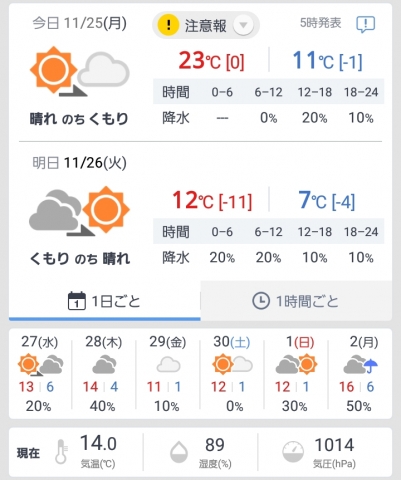Switch to the 1時間ごと tab
This screenshot has width=401, height=480.
(296, 301)
